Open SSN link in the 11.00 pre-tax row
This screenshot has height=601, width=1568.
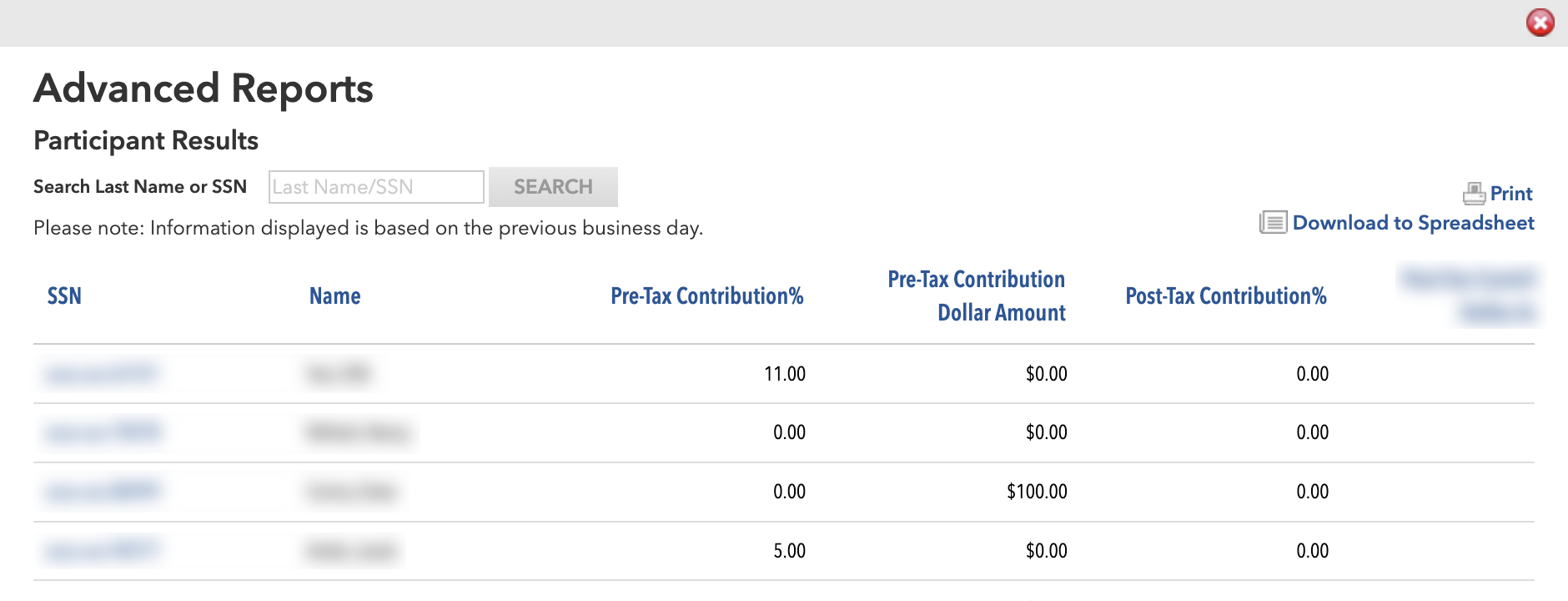102,374
